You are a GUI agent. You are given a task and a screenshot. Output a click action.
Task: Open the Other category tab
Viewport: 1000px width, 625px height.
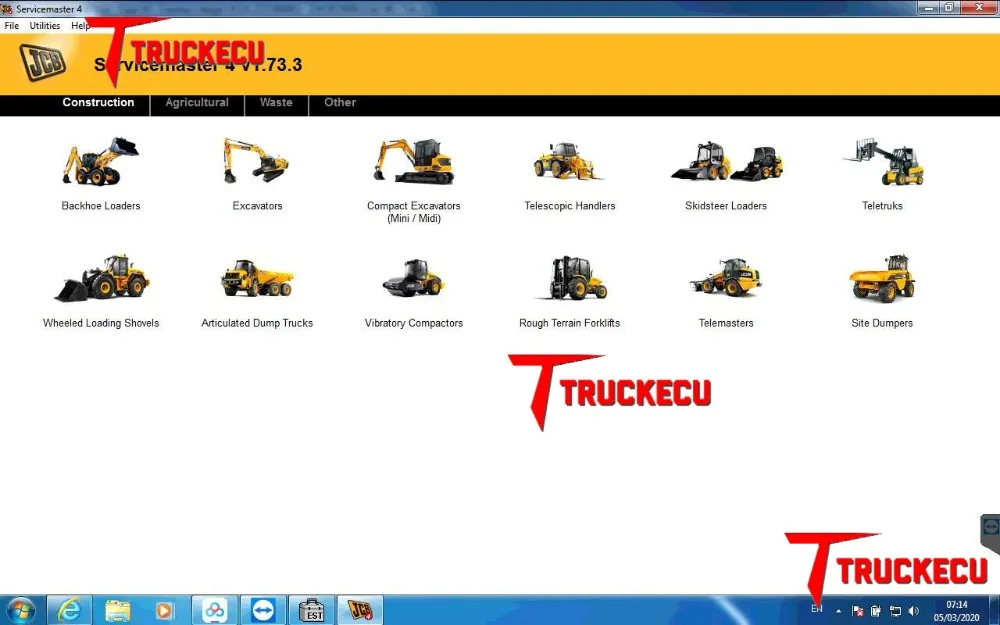(340, 103)
